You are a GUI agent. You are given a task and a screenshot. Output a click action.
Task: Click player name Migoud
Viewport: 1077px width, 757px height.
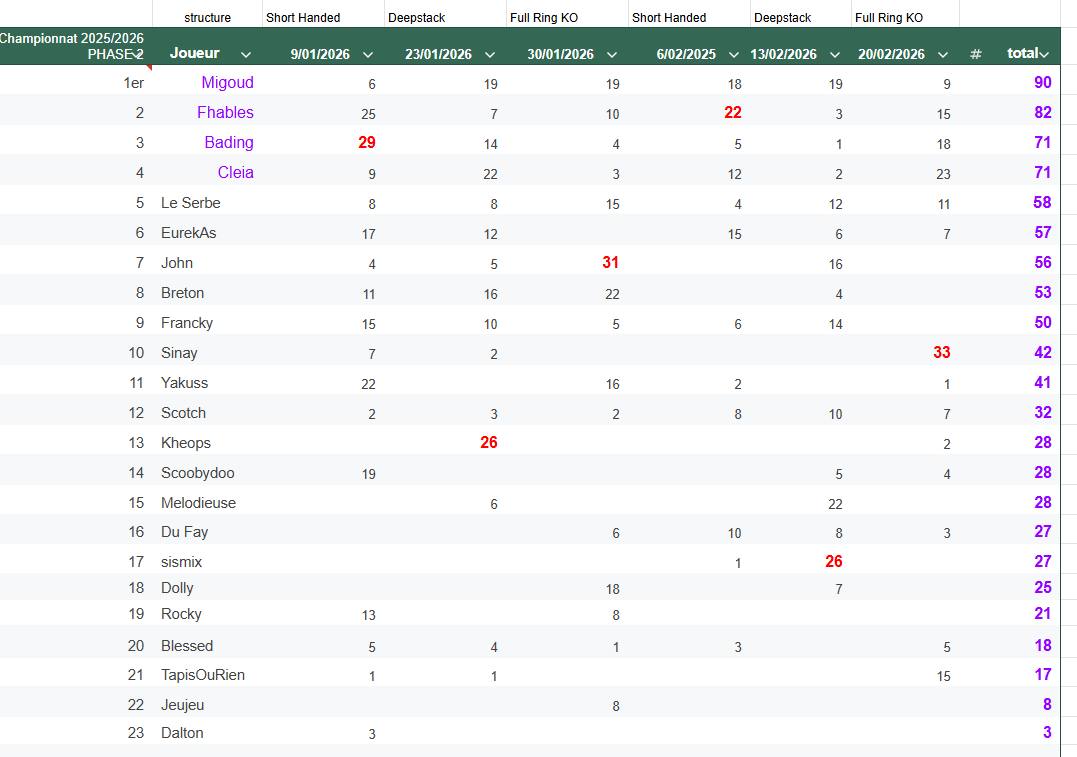point(227,82)
